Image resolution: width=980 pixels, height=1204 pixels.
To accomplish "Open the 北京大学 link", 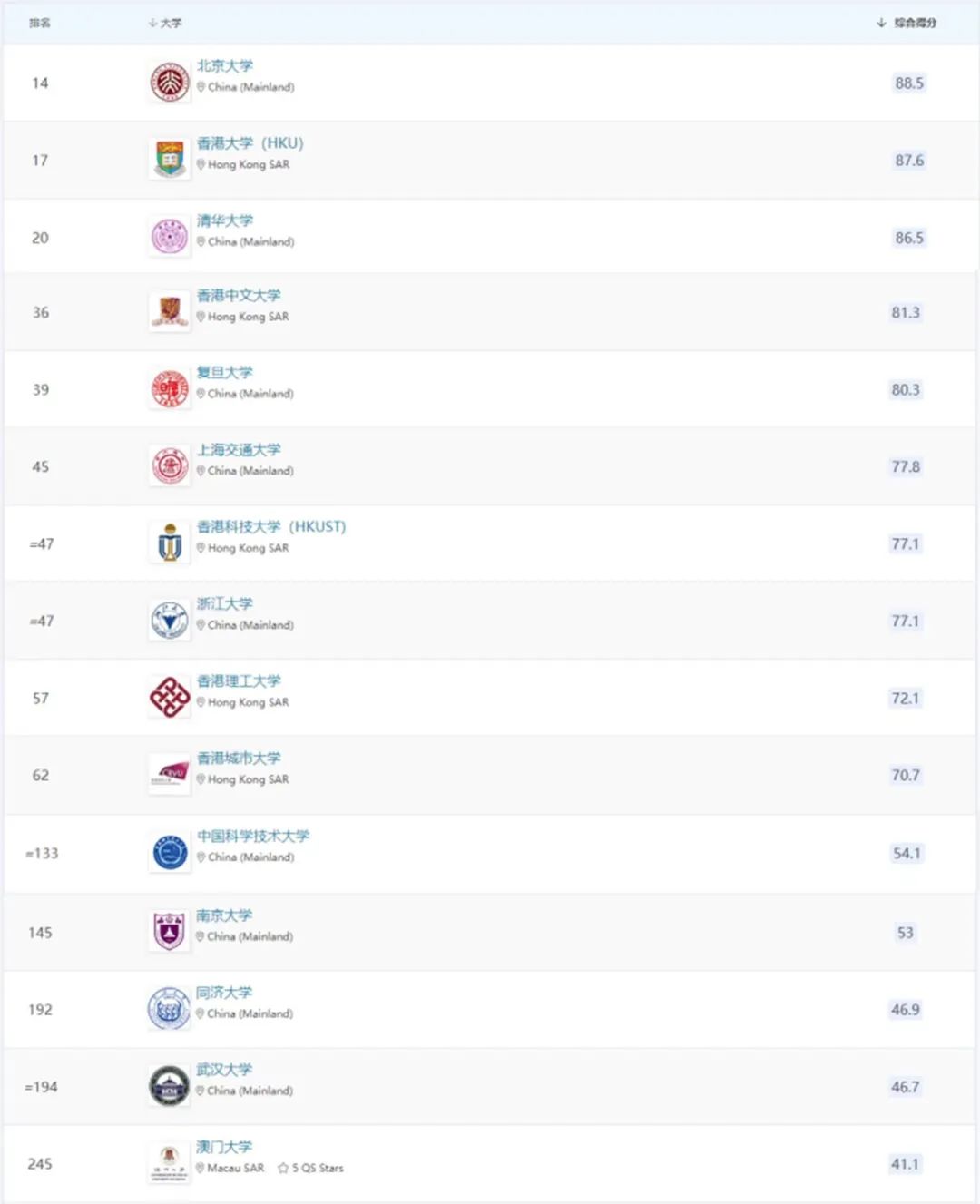I will pyautogui.click(x=225, y=66).
